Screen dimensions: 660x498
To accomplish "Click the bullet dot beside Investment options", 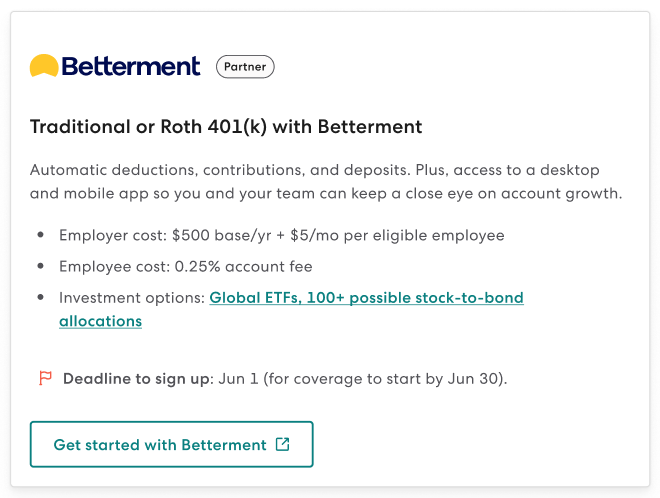I will pyautogui.click(x=40, y=297).
